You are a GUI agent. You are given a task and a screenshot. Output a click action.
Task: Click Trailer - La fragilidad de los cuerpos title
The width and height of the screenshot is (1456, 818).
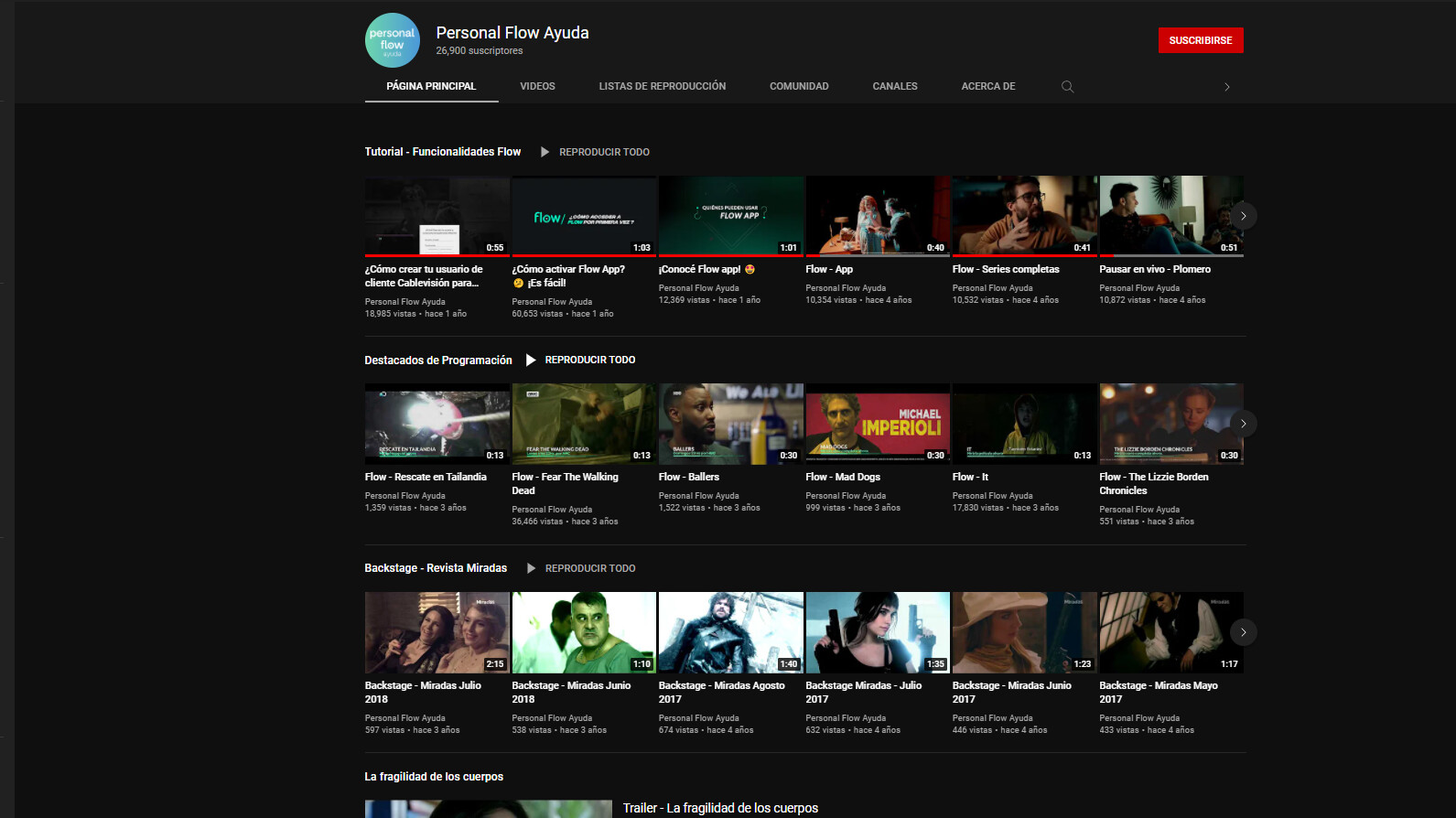coord(720,808)
